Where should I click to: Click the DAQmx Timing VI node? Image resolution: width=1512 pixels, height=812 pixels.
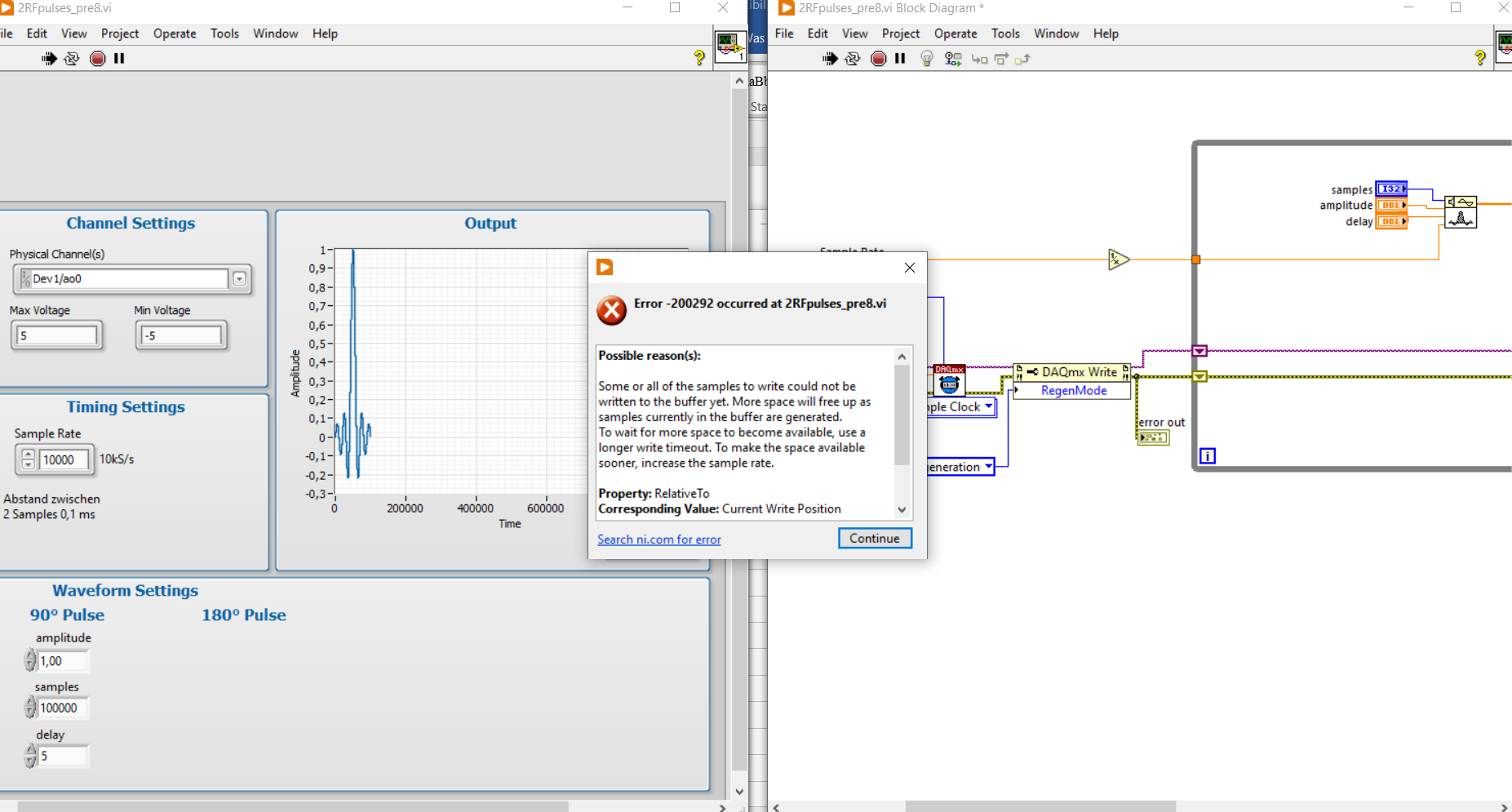pos(949,381)
